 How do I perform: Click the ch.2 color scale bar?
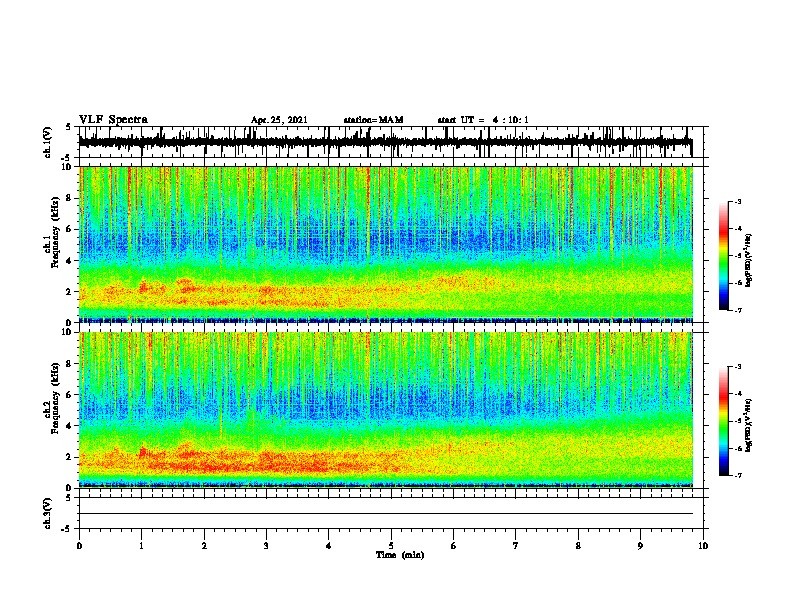[x=724, y=421]
